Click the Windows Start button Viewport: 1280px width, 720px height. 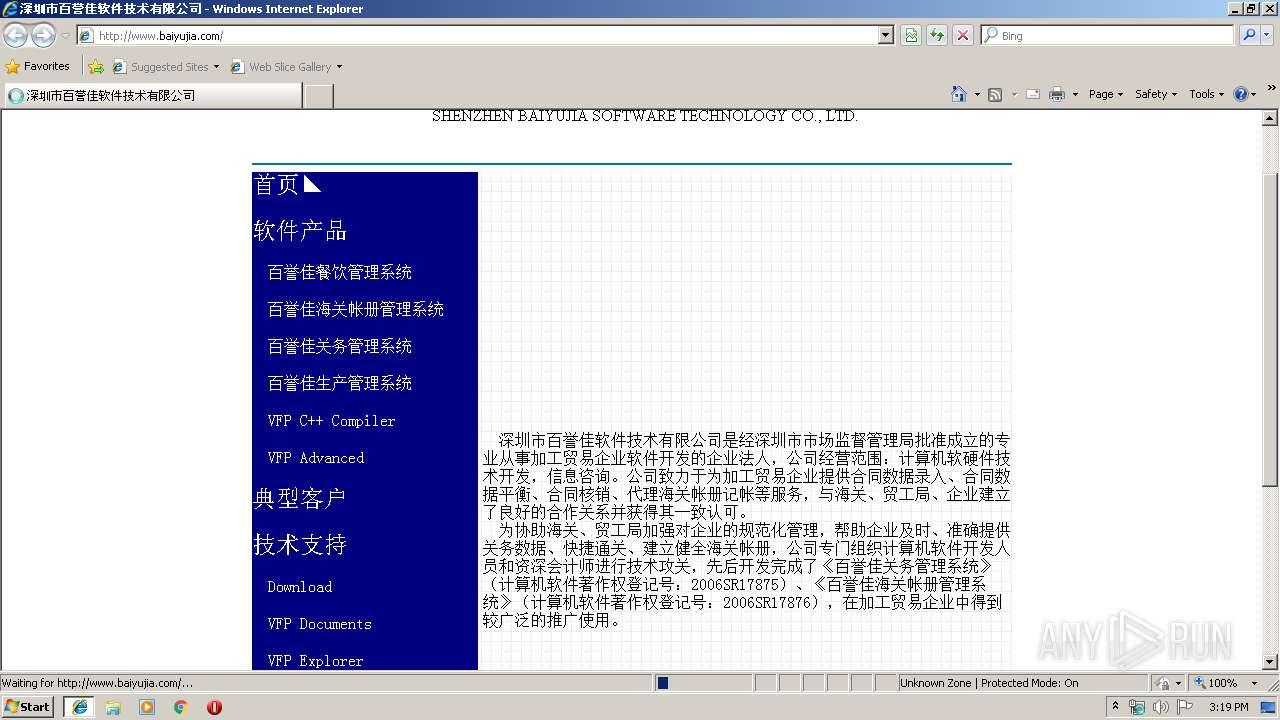coord(28,707)
